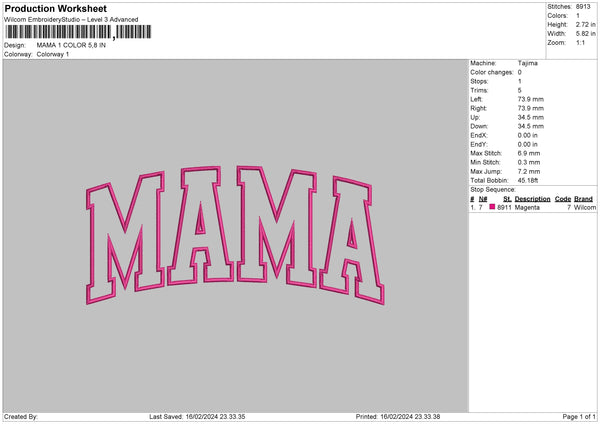Viewport: 600px width, 424px height.
Task: Click the 'Up:' value 34.5 mm
Action: coord(531,117)
